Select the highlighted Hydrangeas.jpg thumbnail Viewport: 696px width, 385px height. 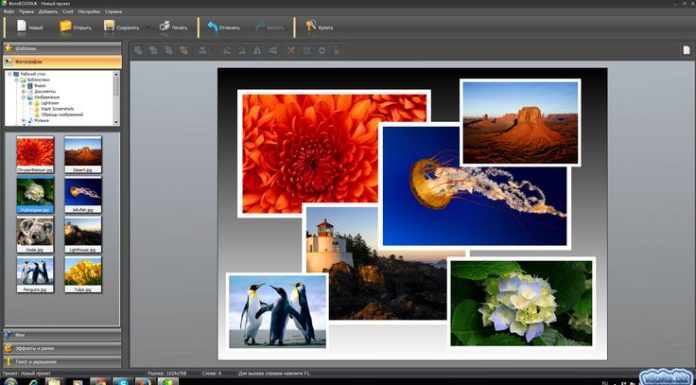[35, 194]
